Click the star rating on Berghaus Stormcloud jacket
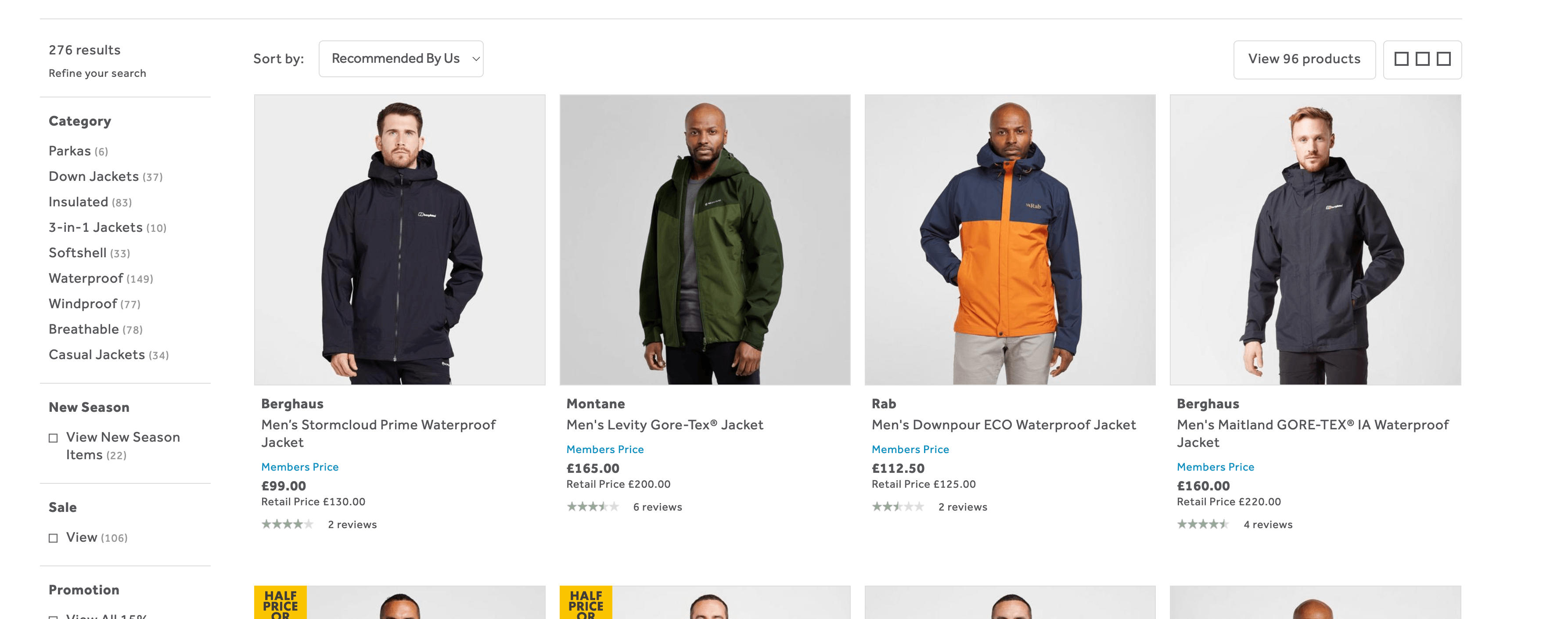 [x=287, y=524]
